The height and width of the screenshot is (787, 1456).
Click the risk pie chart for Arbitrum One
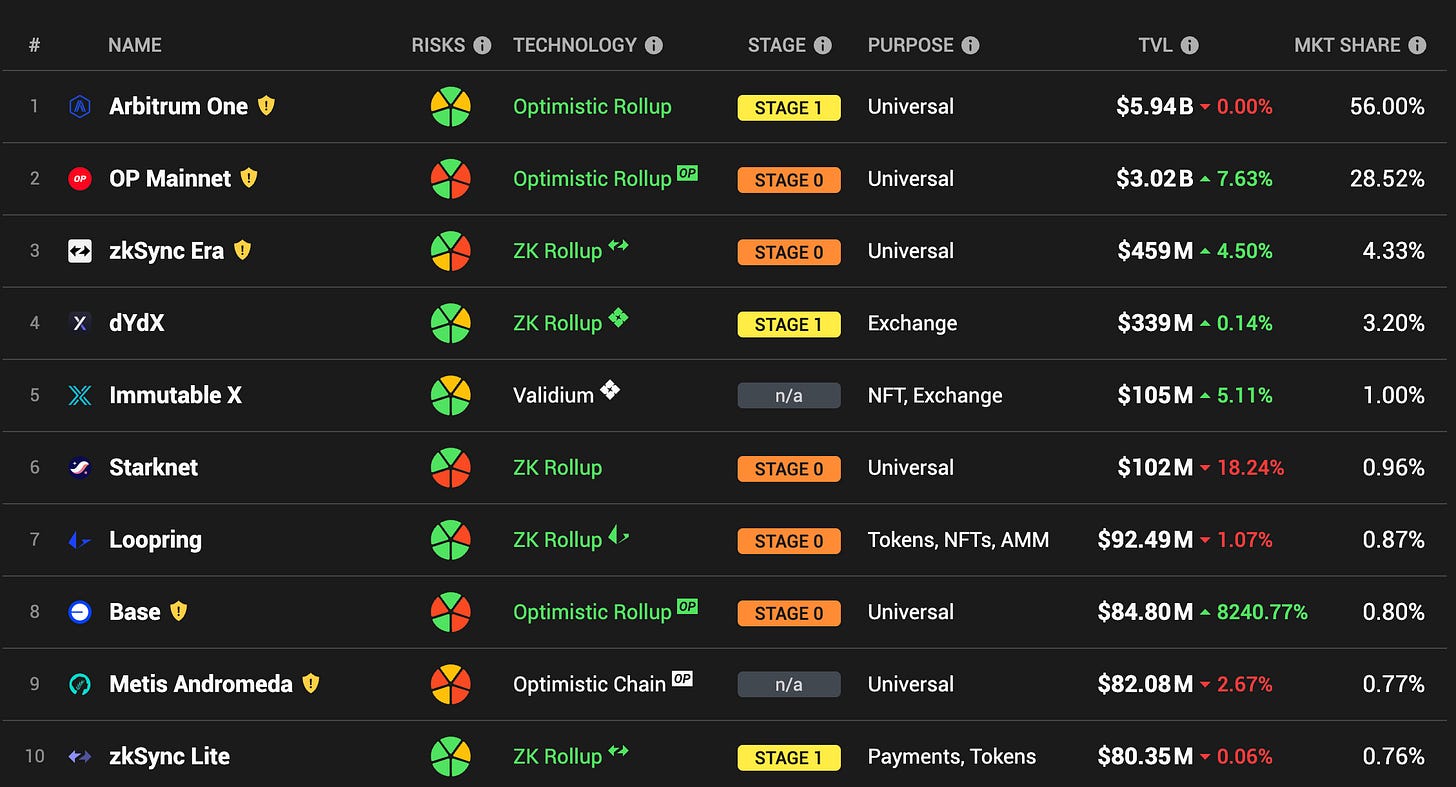[x=451, y=106]
